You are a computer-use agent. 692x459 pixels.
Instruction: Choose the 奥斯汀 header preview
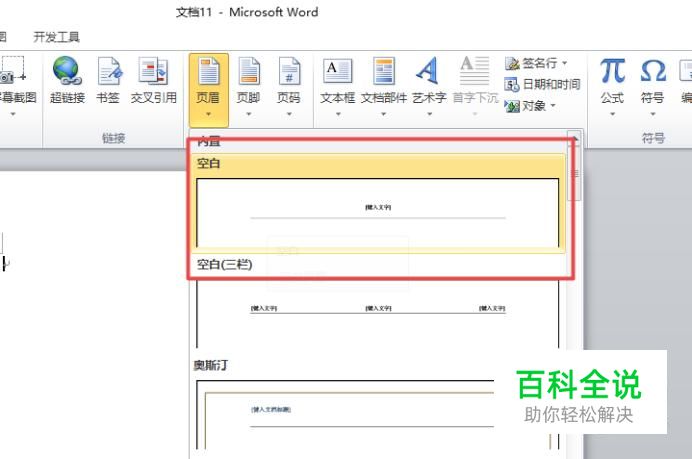[x=378, y=414]
